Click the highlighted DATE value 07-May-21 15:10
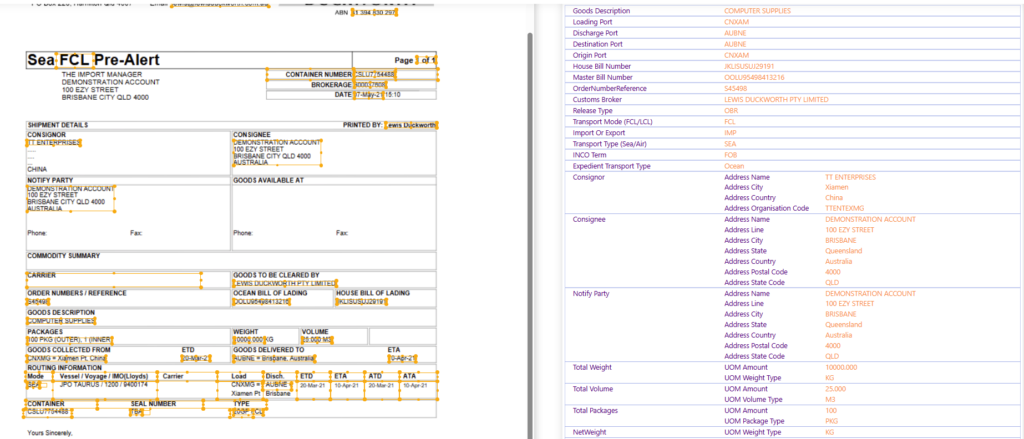Image resolution: width=1024 pixels, height=439 pixels. 377,95
